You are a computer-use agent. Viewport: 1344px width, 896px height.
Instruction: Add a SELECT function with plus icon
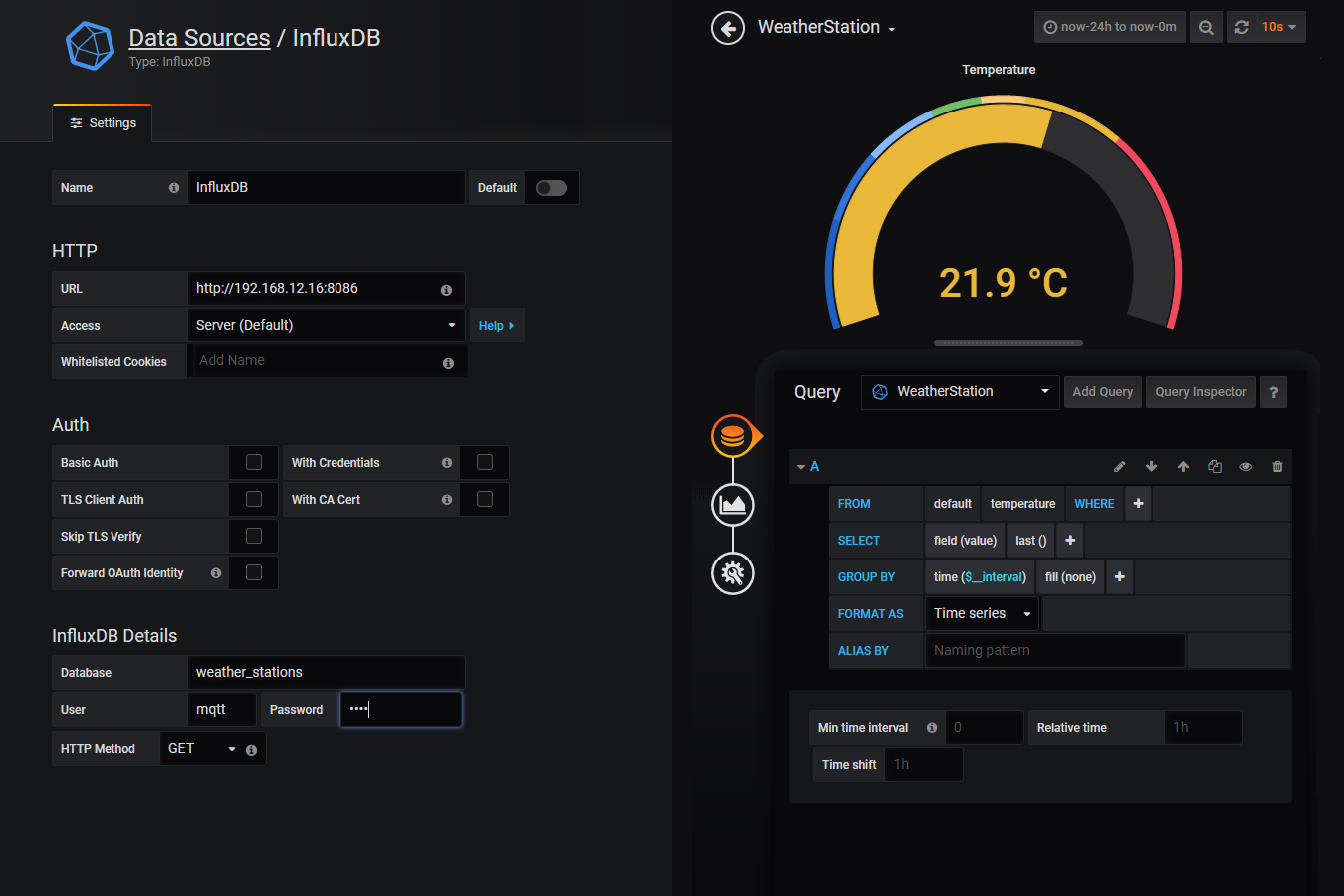[1070, 541]
